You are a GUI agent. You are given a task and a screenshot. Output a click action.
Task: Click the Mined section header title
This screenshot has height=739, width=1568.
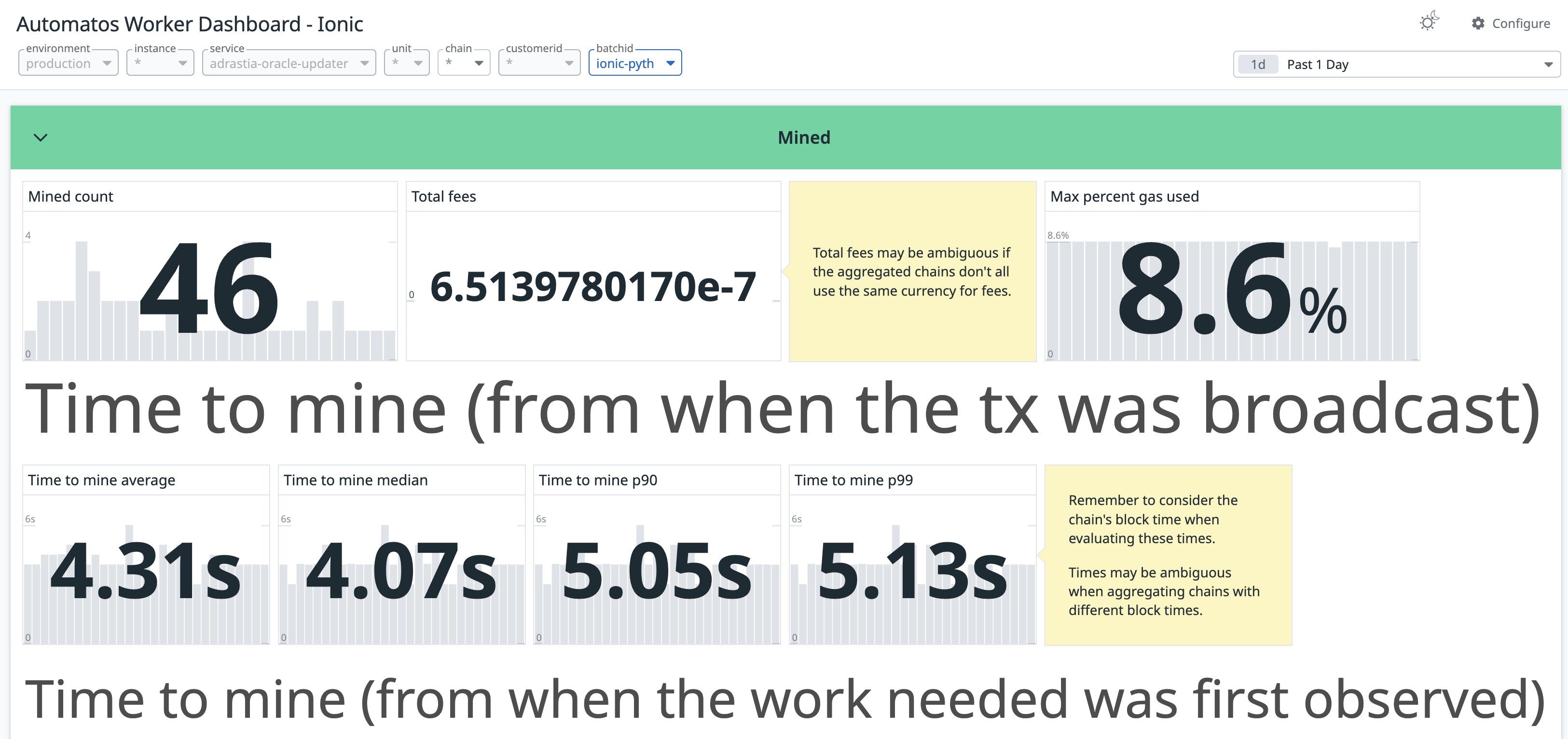[x=803, y=137]
